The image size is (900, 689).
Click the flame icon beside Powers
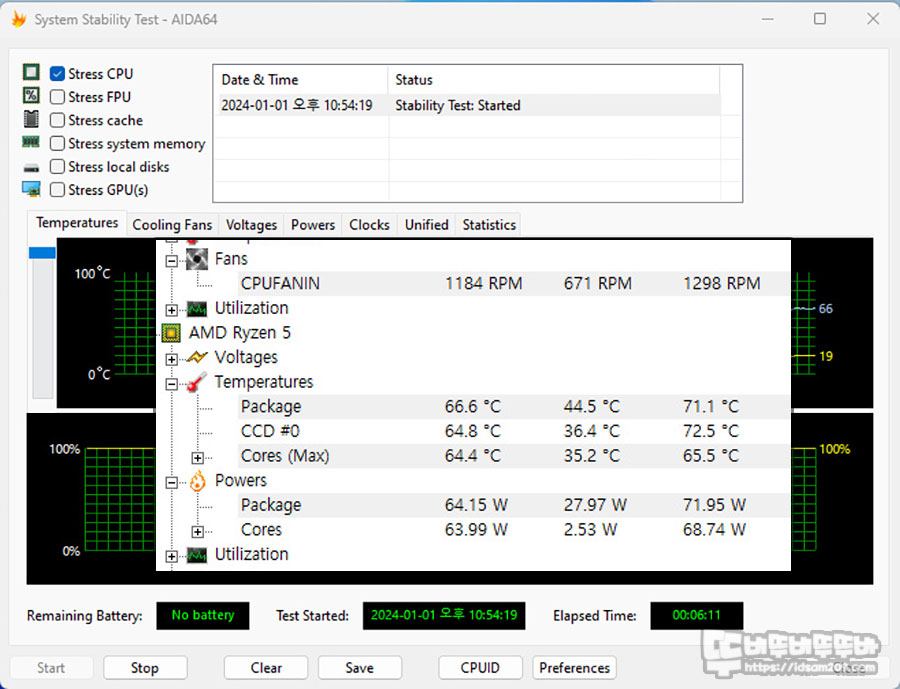197,481
